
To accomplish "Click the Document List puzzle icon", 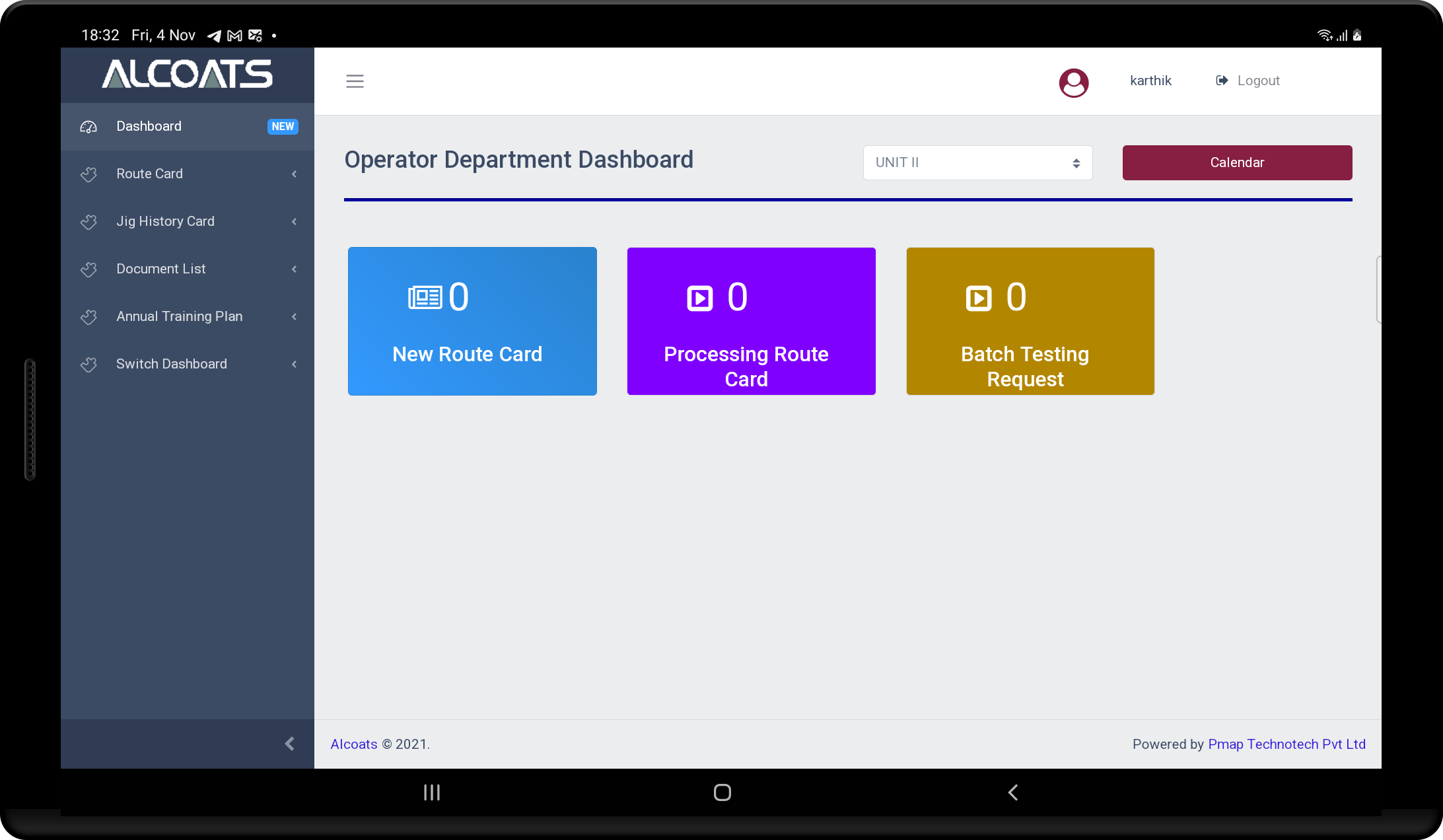I will point(88,269).
